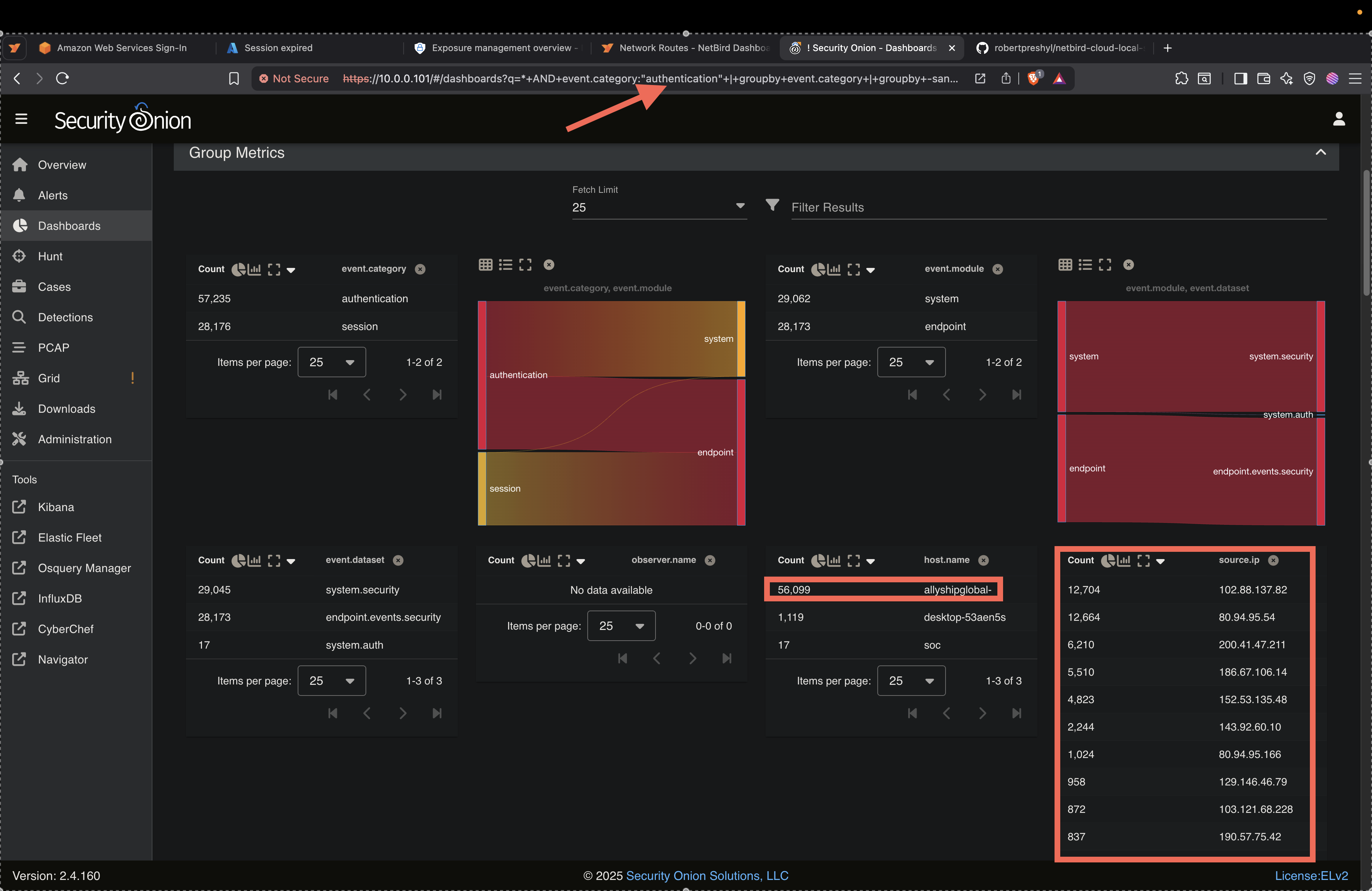Toggle fullscreen on event.category Sankey chart
Viewport: 1372px width, 891px height.
pos(525,264)
